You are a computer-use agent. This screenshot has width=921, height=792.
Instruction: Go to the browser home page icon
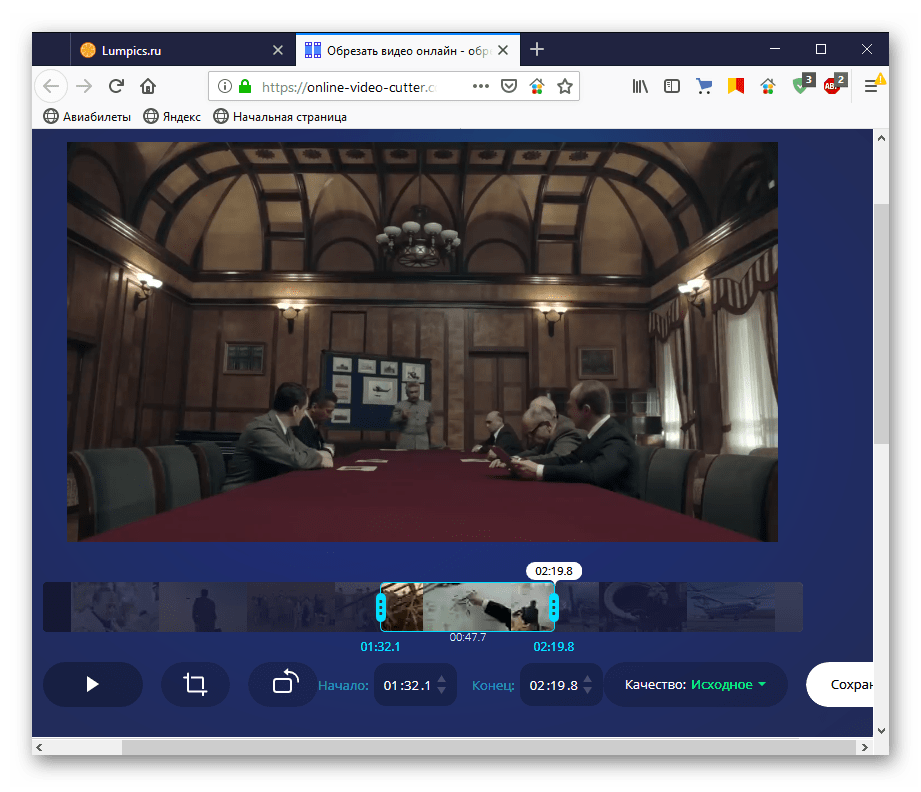[x=148, y=86]
